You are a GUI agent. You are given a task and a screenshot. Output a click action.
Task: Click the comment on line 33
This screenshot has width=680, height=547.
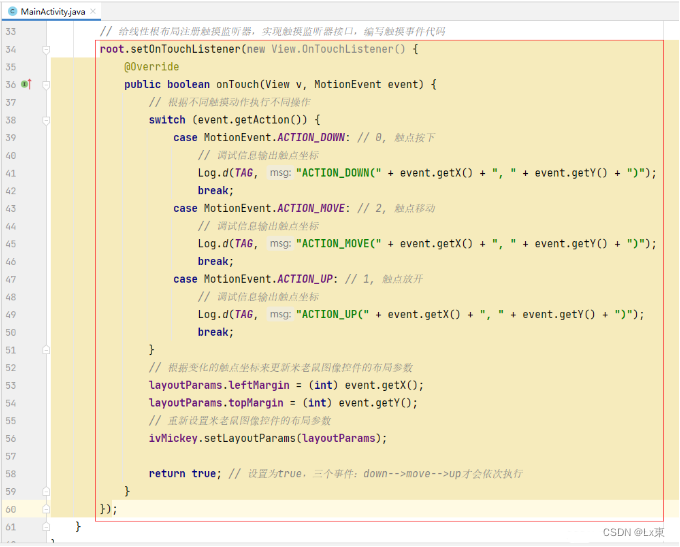tap(272, 31)
